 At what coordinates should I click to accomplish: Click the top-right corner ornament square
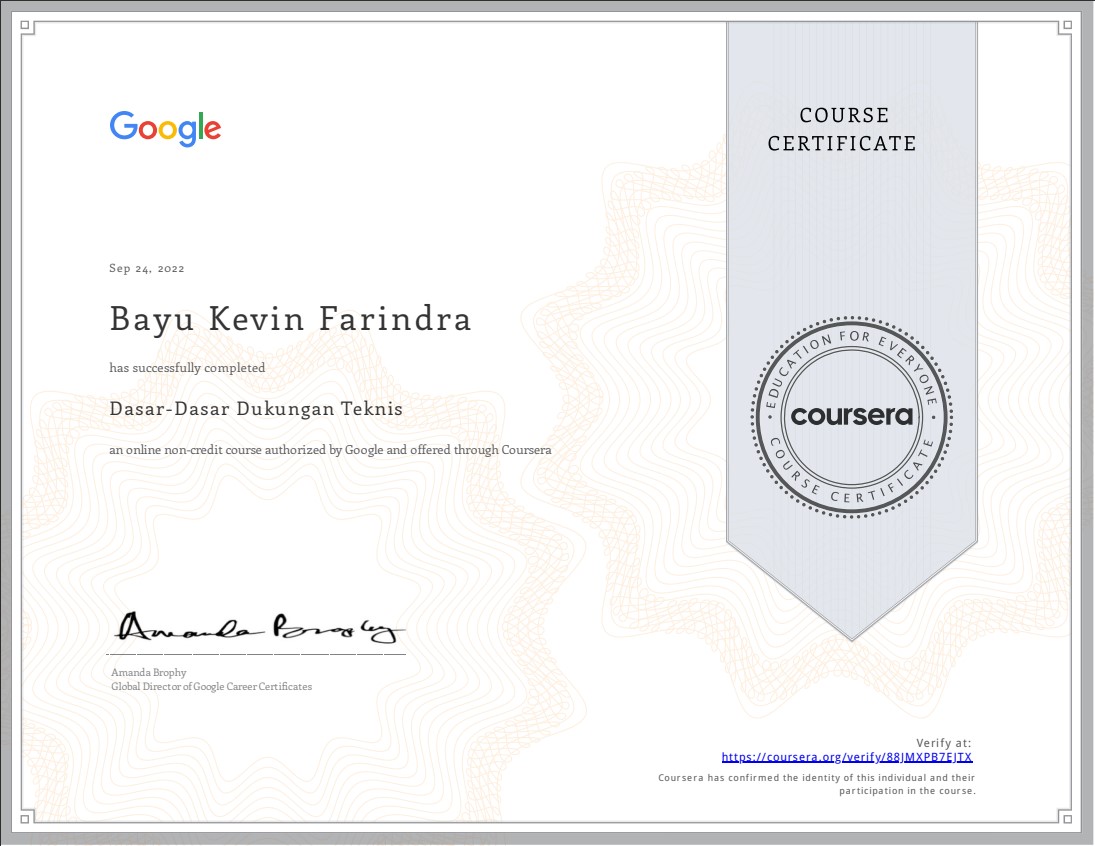coord(1068,28)
